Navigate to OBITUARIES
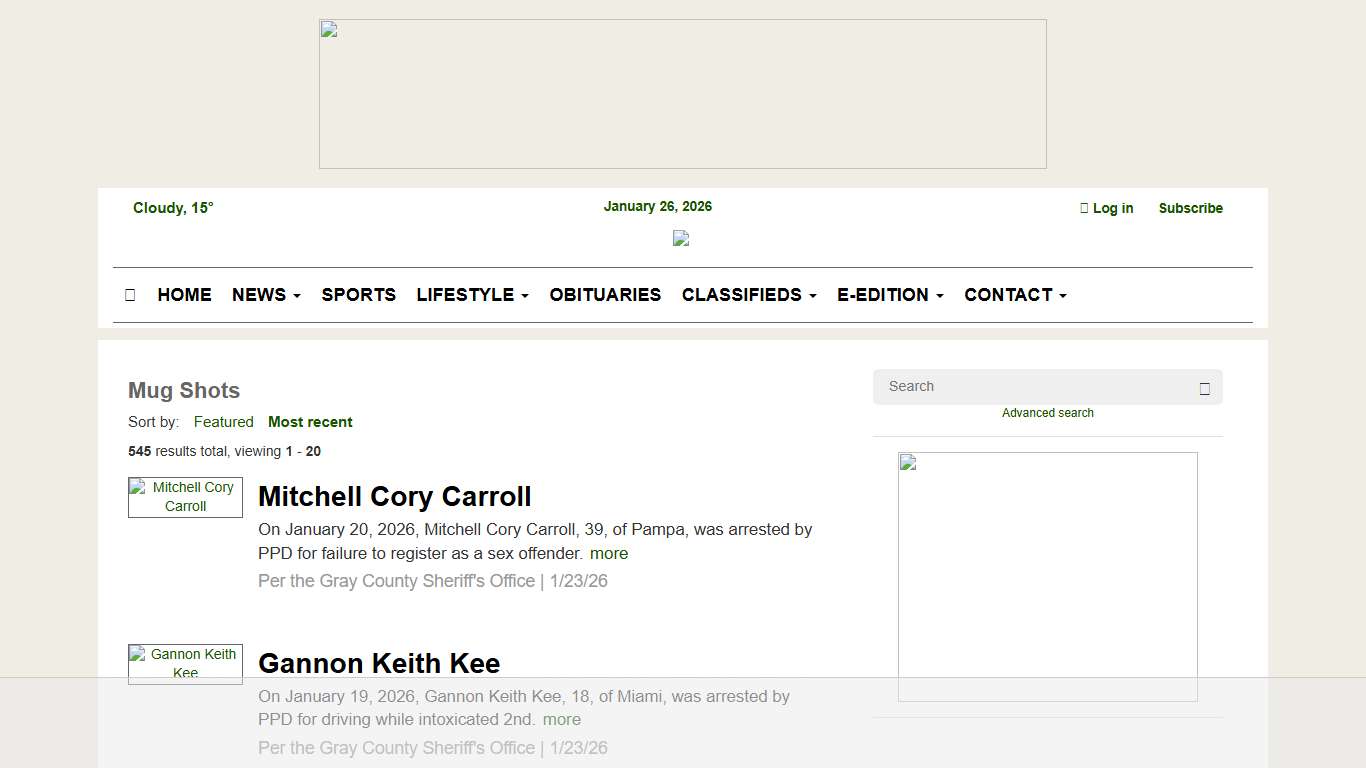The height and width of the screenshot is (768, 1366). [x=605, y=295]
